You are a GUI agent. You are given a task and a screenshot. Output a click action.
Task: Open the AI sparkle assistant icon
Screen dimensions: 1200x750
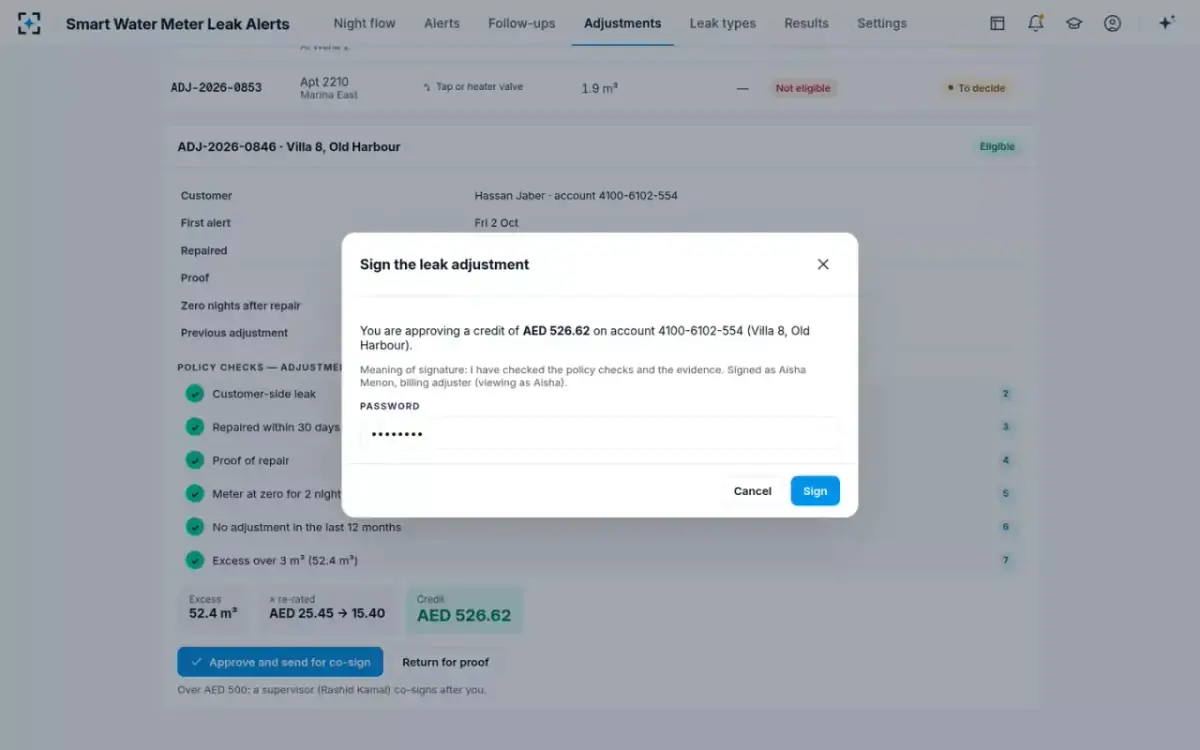tap(1166, 23)
